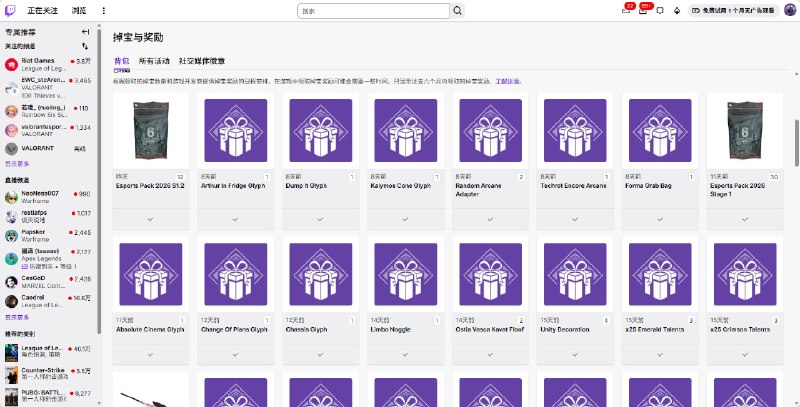This screenshot has height=407, width=800.
Task: Open the Twitch home logo
Action: [x=10, y=11]
